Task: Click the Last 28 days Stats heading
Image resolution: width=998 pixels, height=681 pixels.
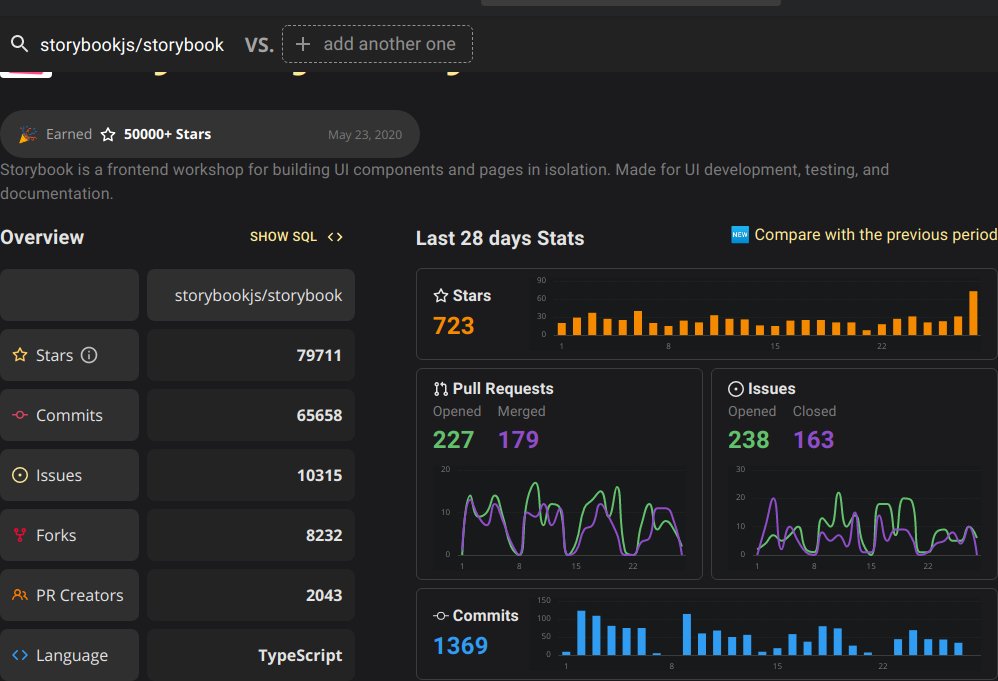Action: pyautogui.click(x=500, y=238)
